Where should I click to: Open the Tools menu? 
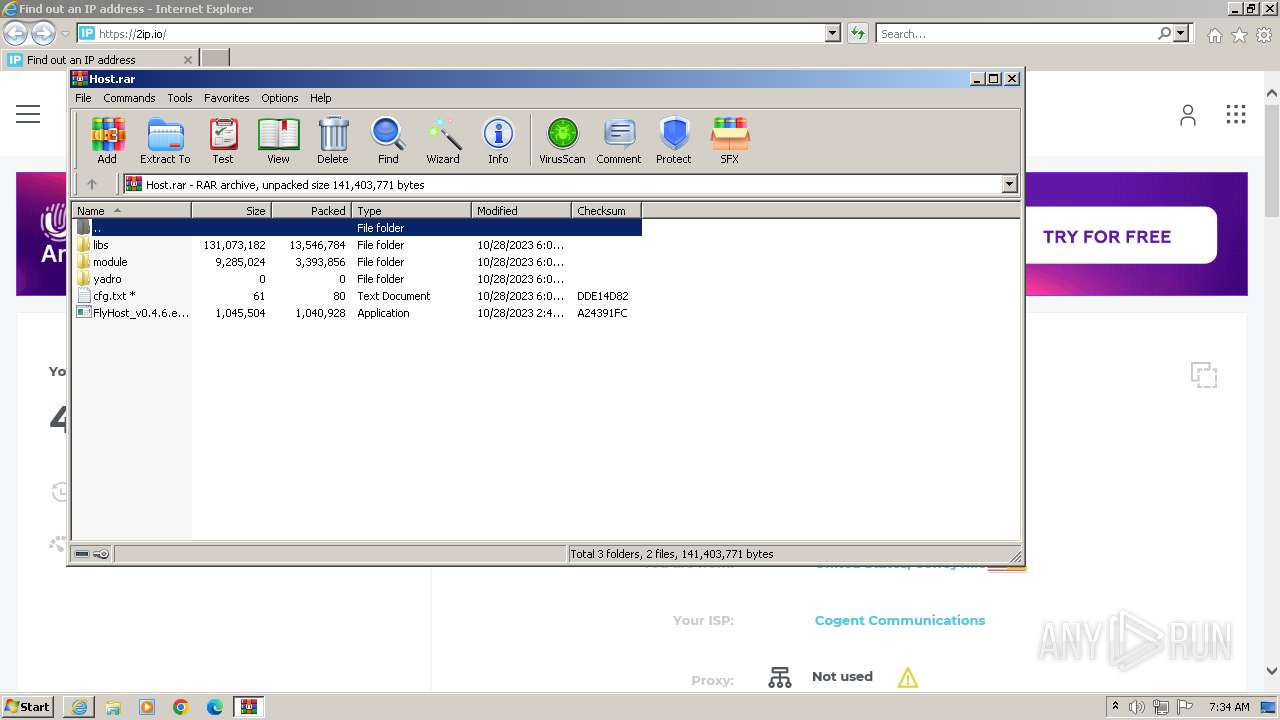[180, 98]
